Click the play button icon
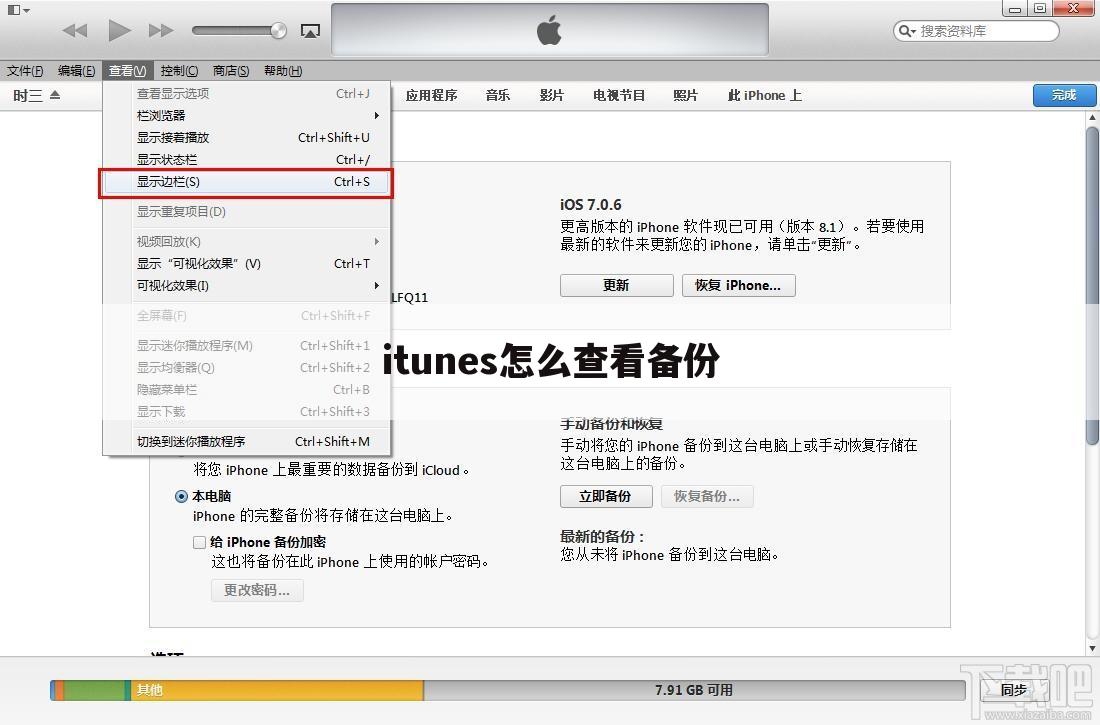Screen dimensions: 1100x725 point(119,30)
